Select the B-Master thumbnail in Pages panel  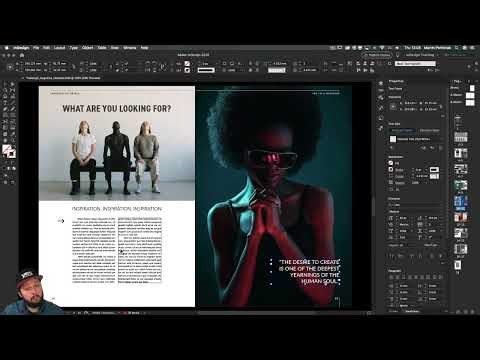[x=470, y=103]
